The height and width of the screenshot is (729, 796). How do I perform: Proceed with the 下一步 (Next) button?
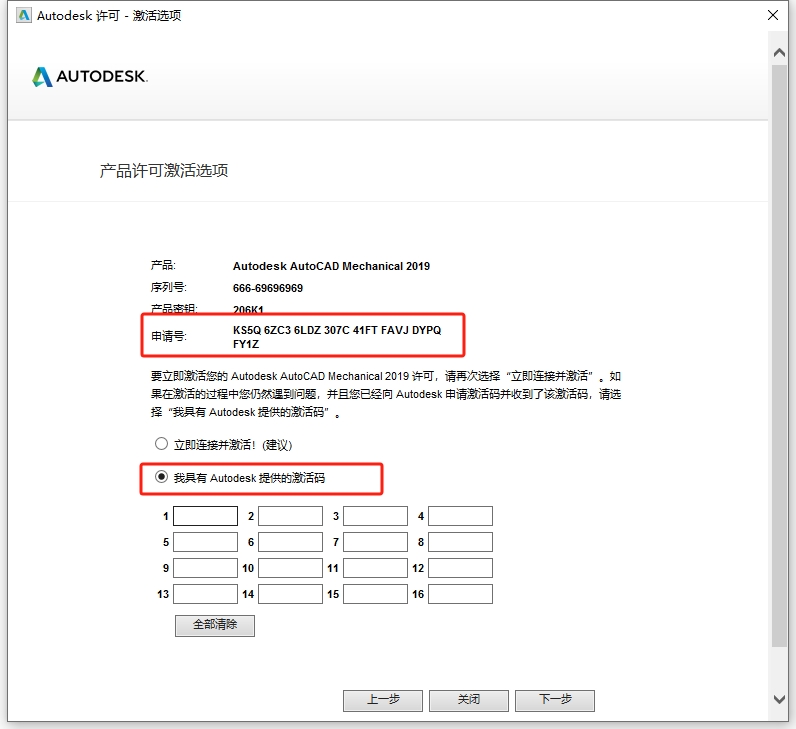(x=555, y=701)
